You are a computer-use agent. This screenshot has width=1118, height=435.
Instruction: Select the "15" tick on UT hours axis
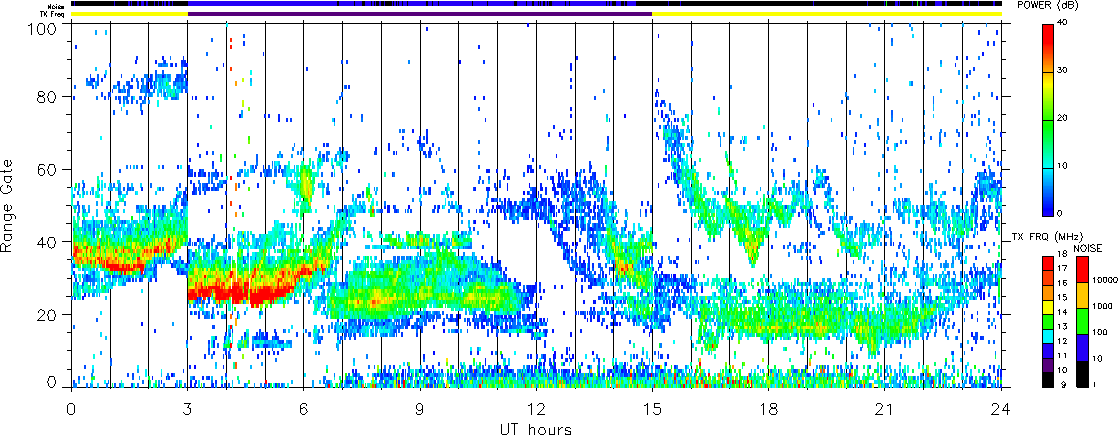[x=652, y=409]
